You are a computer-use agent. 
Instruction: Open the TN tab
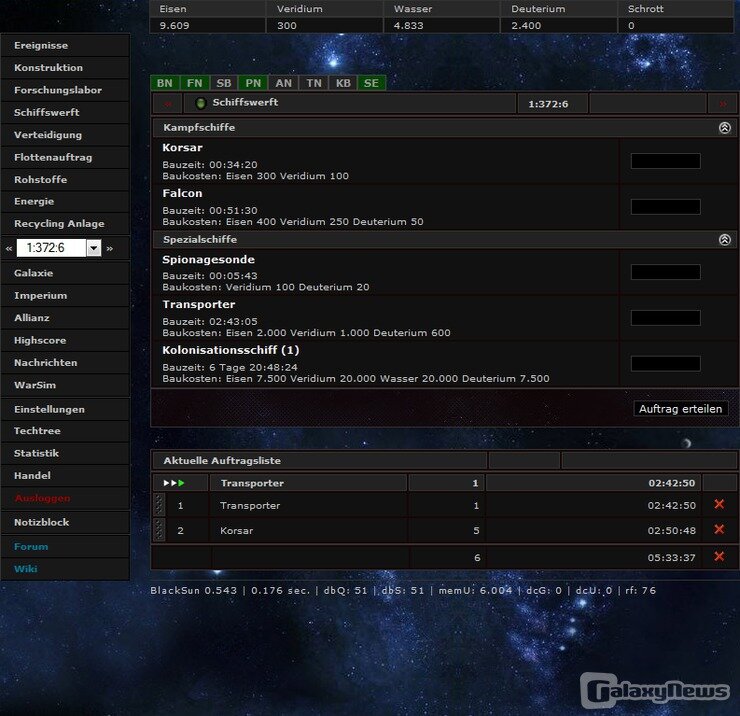click(313, 83)
